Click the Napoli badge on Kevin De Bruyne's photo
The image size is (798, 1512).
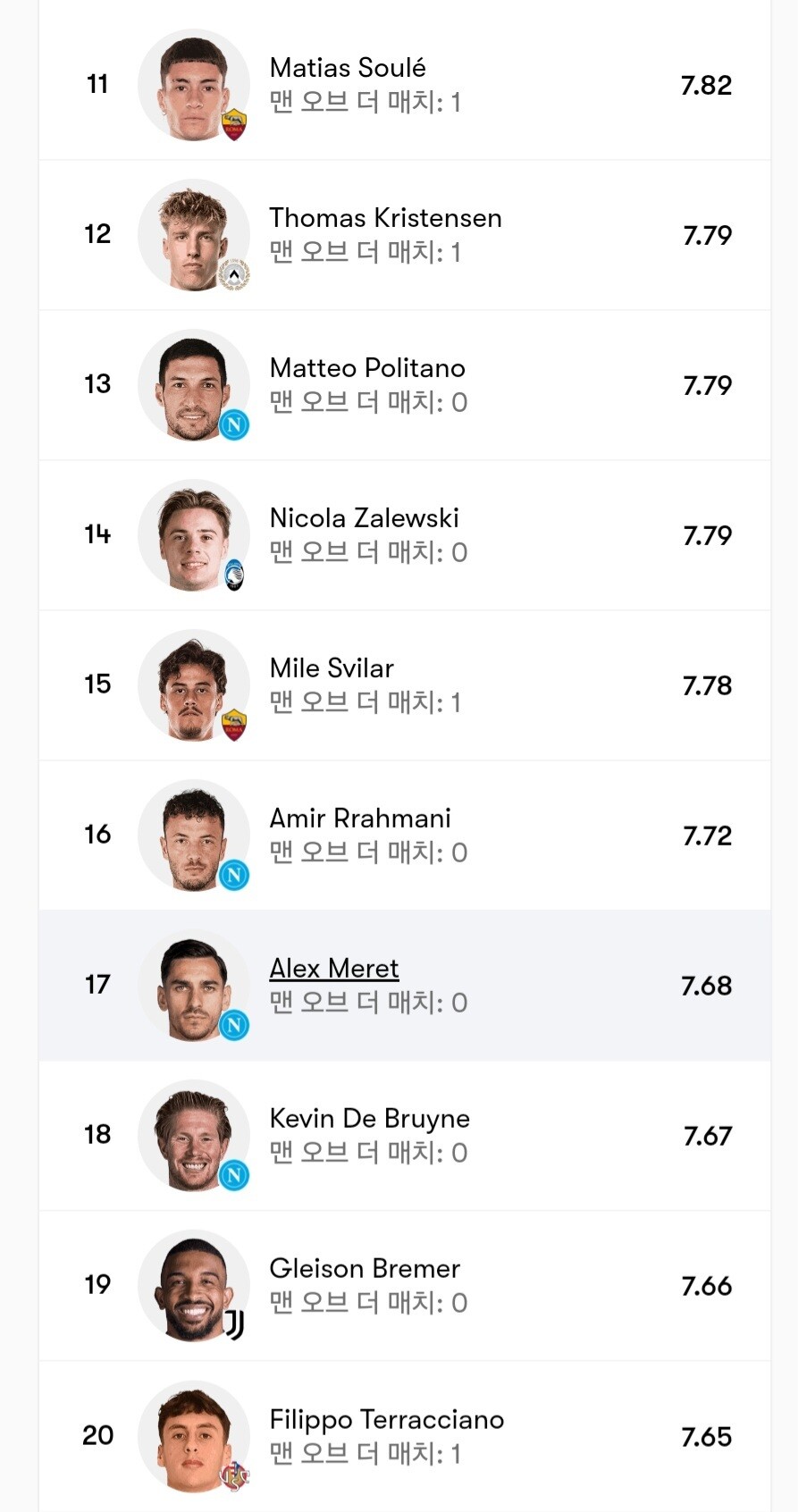(234, 1175)
